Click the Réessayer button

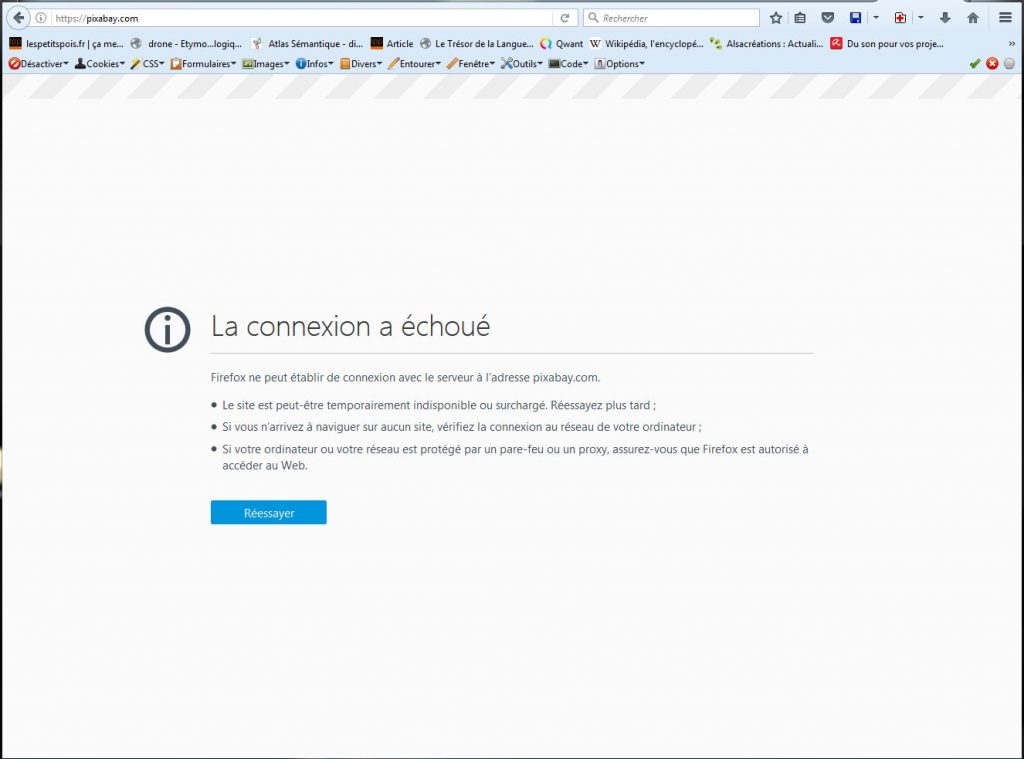268,513
